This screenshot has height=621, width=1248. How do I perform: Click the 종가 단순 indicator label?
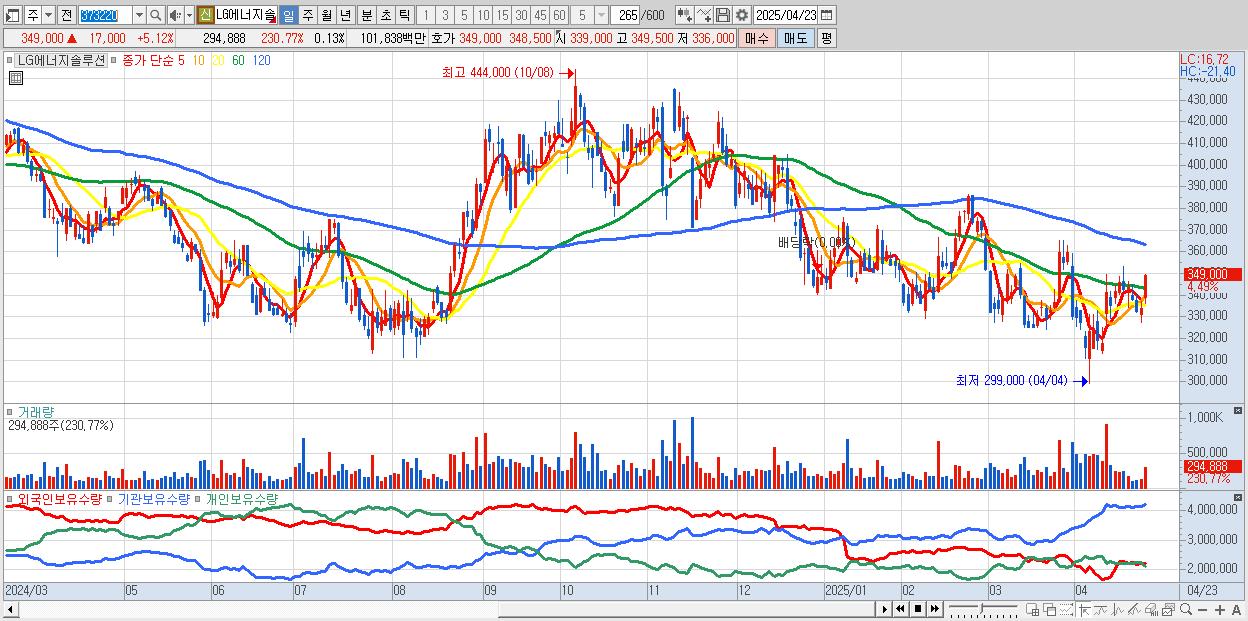pyautogui.click(x=147, y=60)
